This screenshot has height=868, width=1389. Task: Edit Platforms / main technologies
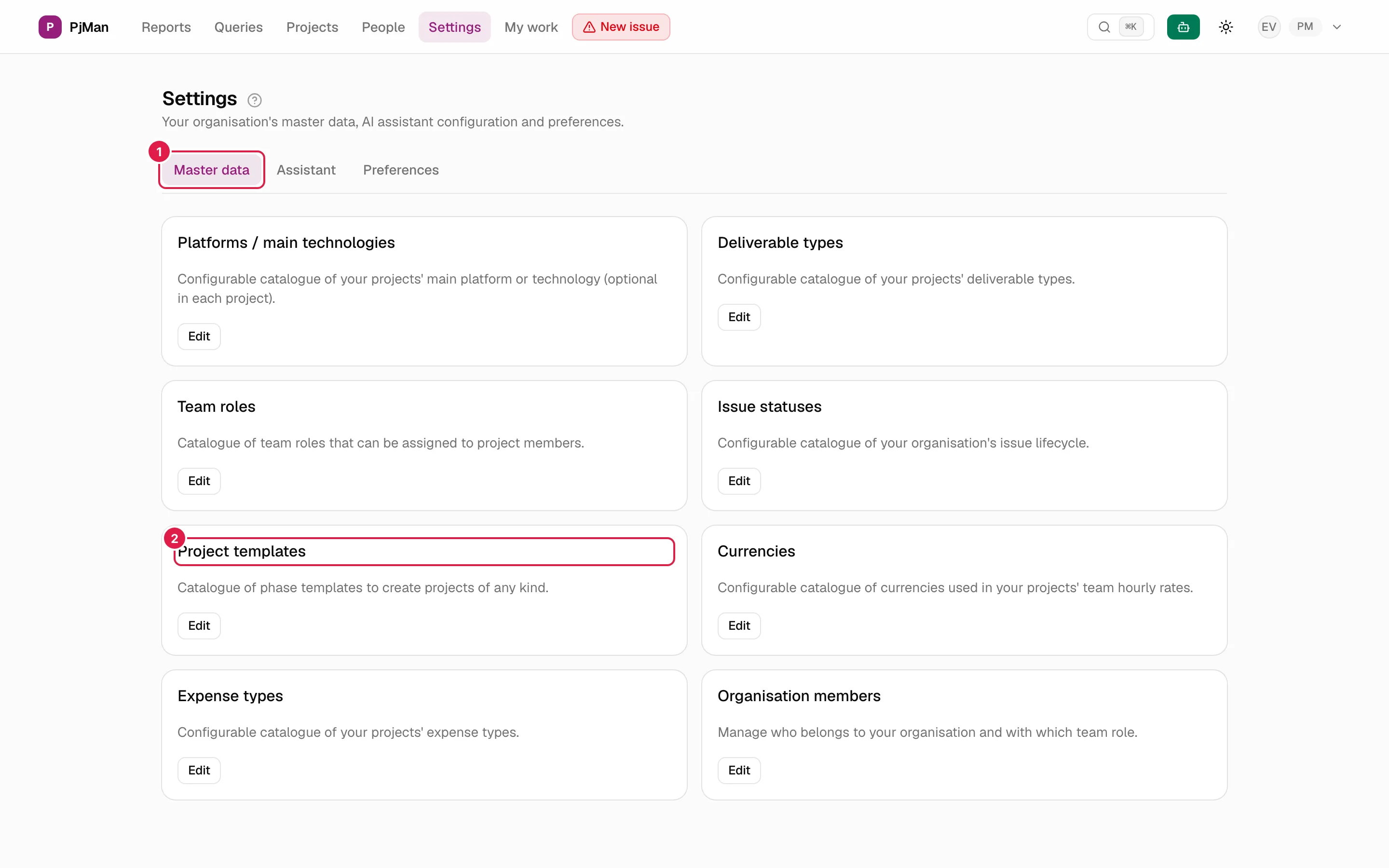coord(199,337)
